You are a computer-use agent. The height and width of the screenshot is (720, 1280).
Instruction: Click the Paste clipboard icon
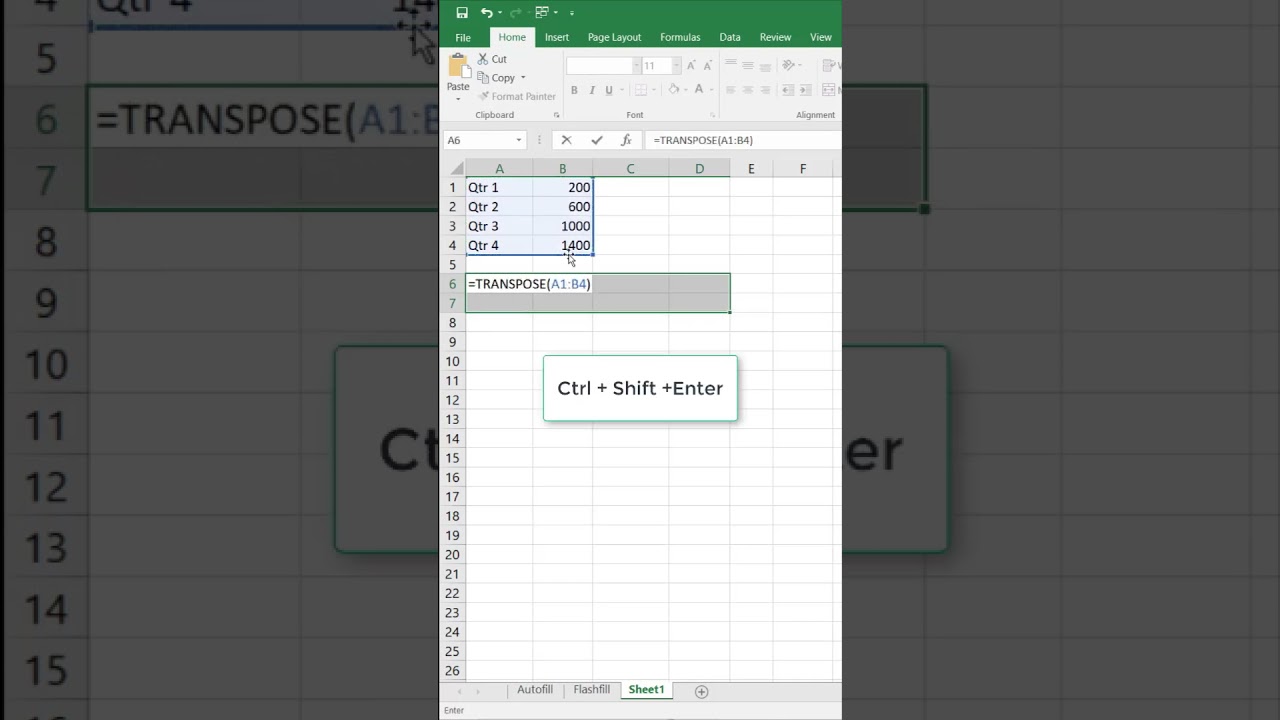[x=458, y=66]
